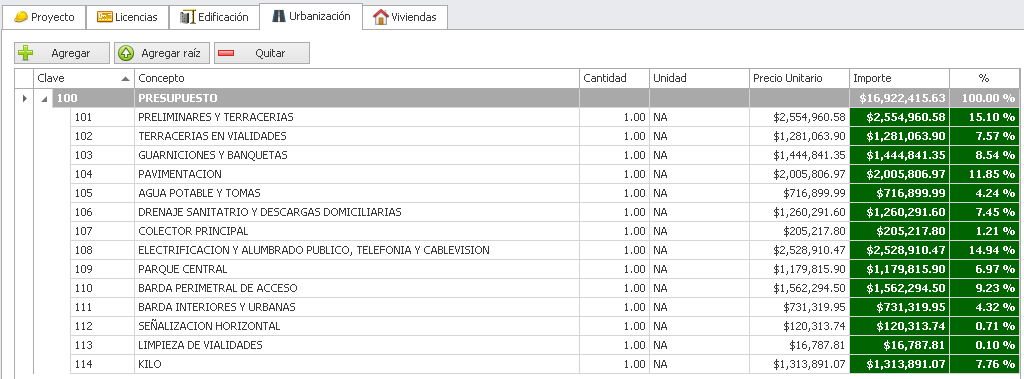Click the % column header
The width and height of the screenshot is (1024, 379).
point(984,78)
